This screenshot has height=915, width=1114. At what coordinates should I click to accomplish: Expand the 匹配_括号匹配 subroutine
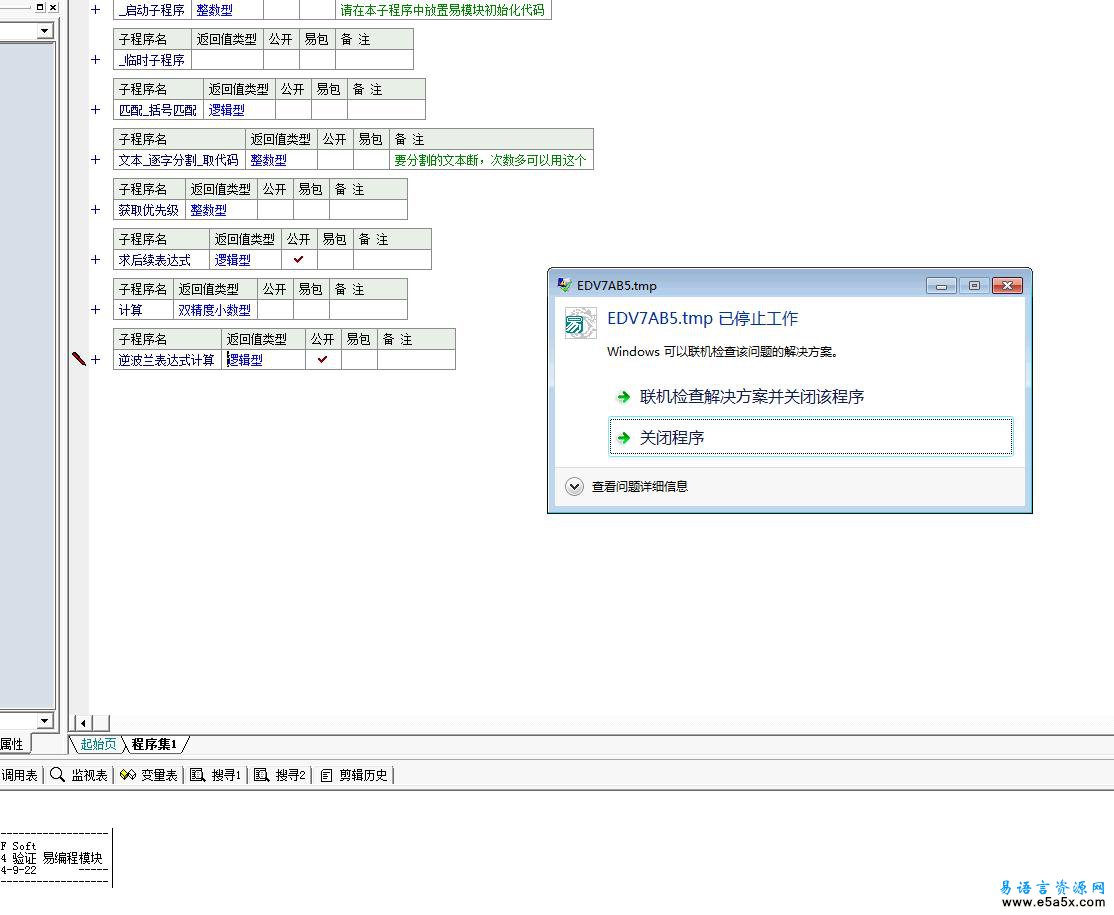[x=96, y=110]
